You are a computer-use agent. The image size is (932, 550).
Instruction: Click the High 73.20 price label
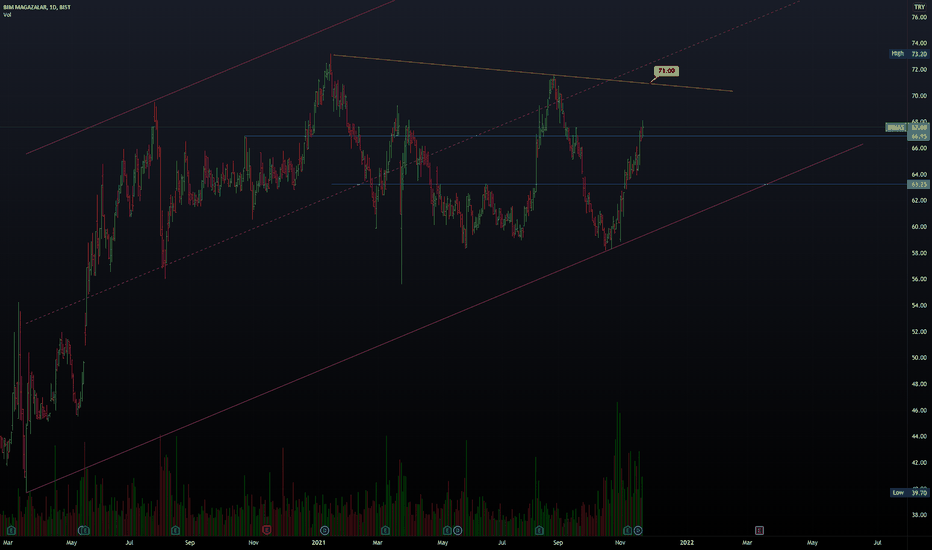point(908,54)
